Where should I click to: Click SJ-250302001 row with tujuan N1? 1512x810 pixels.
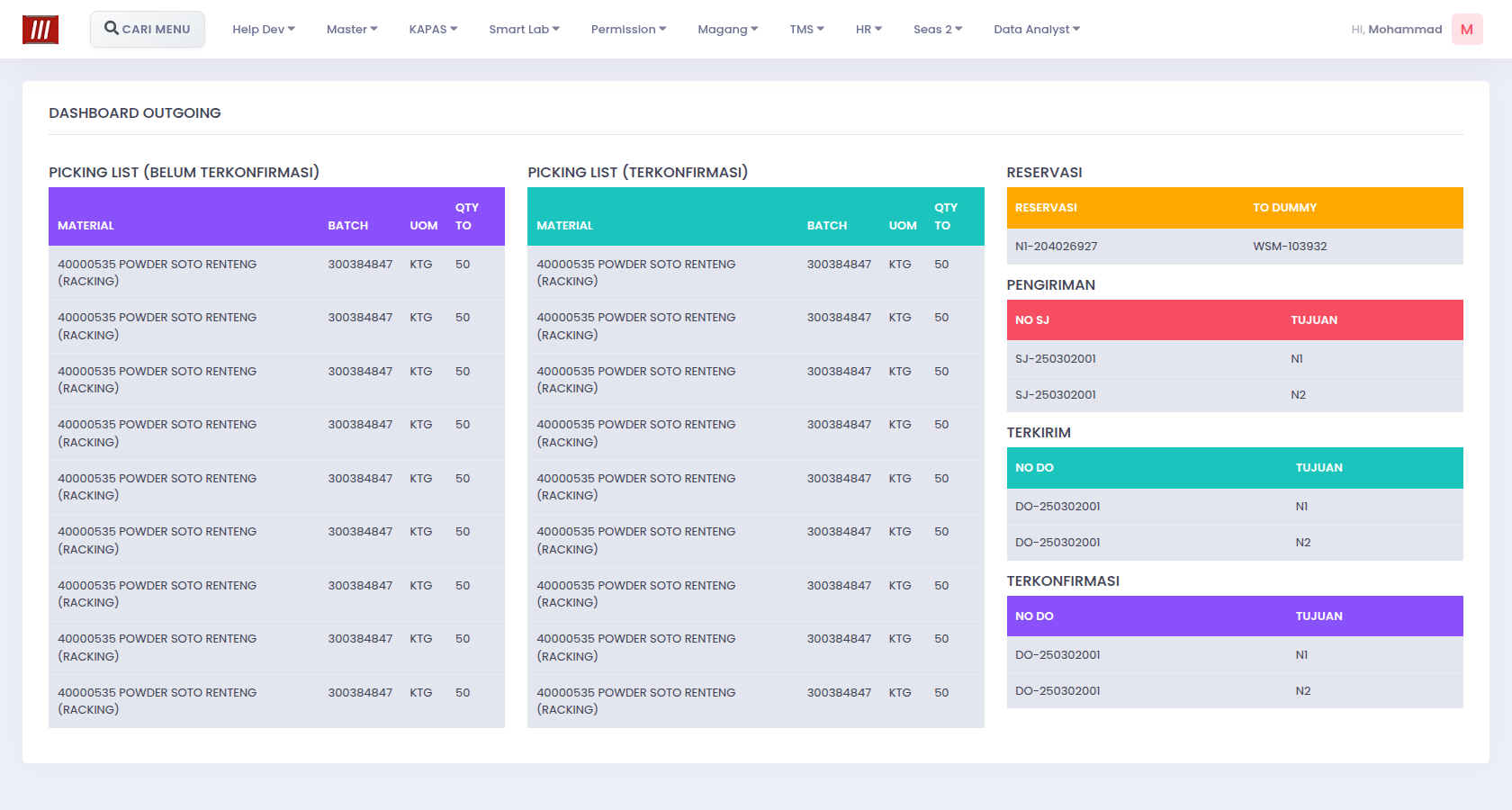point(1235,358)
